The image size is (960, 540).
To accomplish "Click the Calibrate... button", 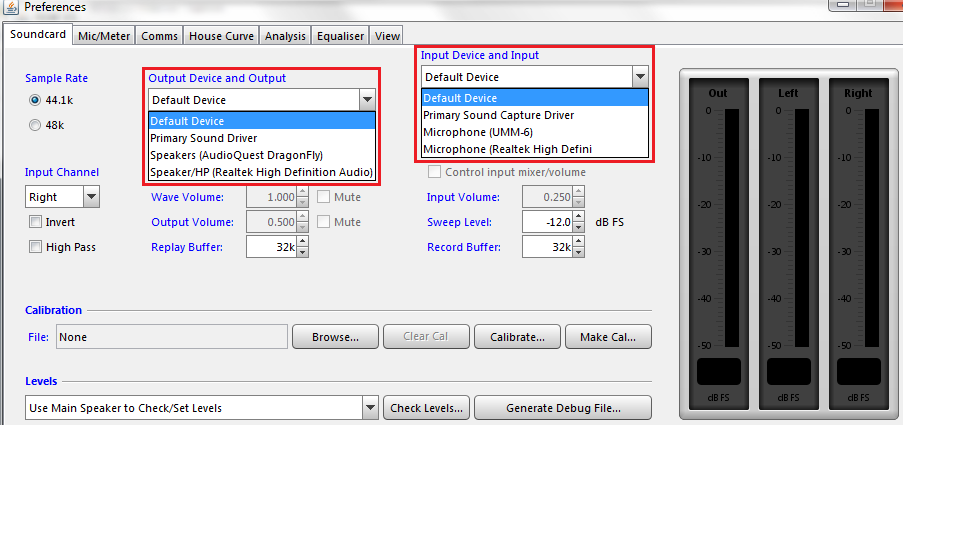I will 517,337.
